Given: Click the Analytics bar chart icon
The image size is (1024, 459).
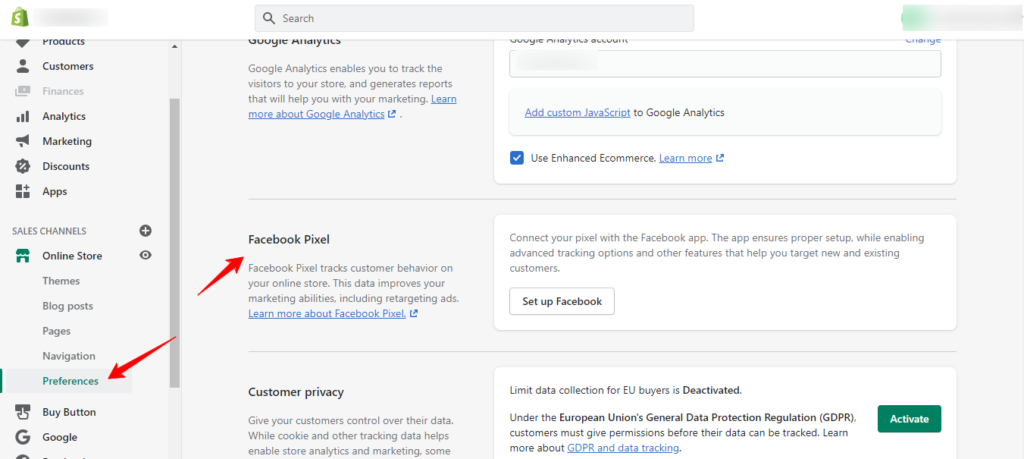Looking at the screenshot, I should 23,116.
